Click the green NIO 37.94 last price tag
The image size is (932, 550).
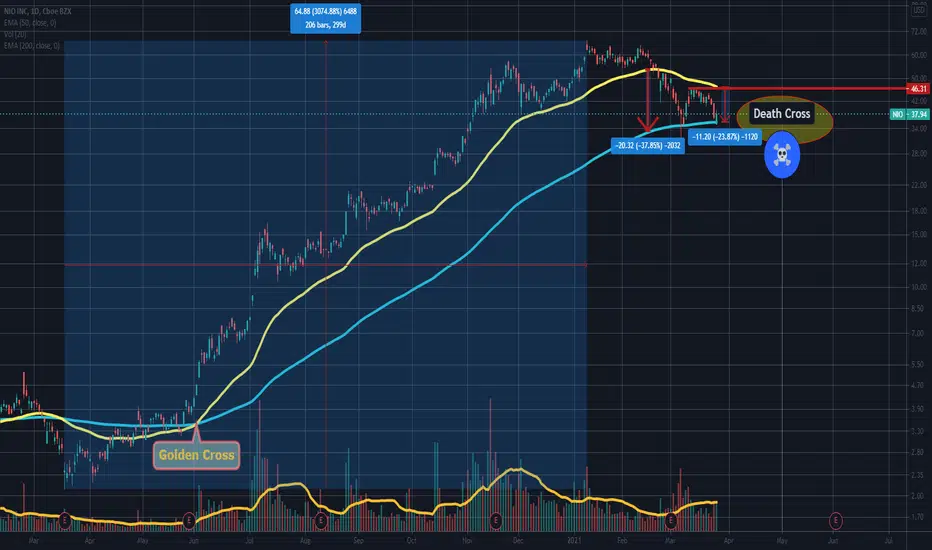click(909, 114)
